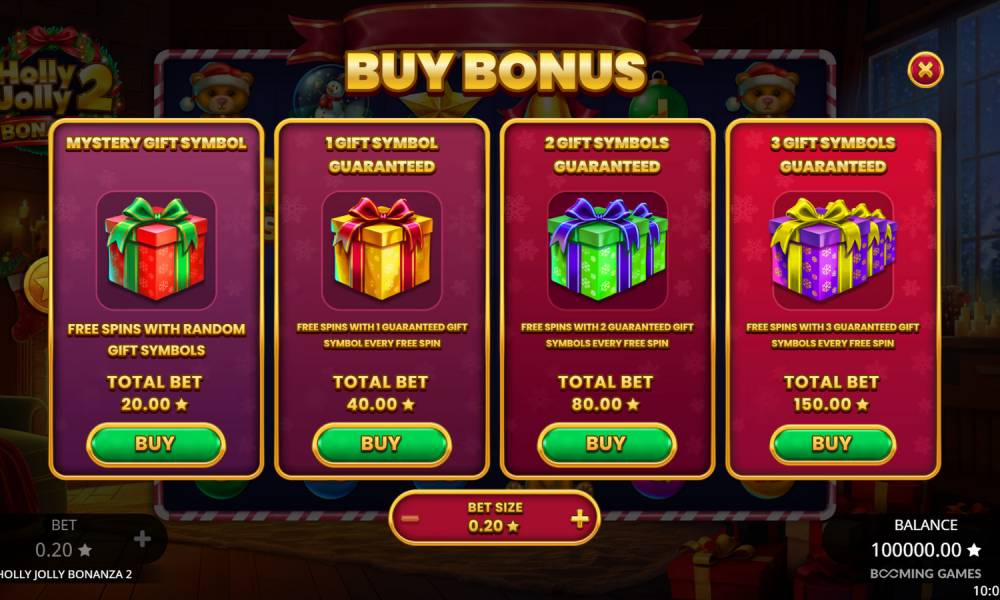Click the main Bet 0.20 display

coord(63,550)
